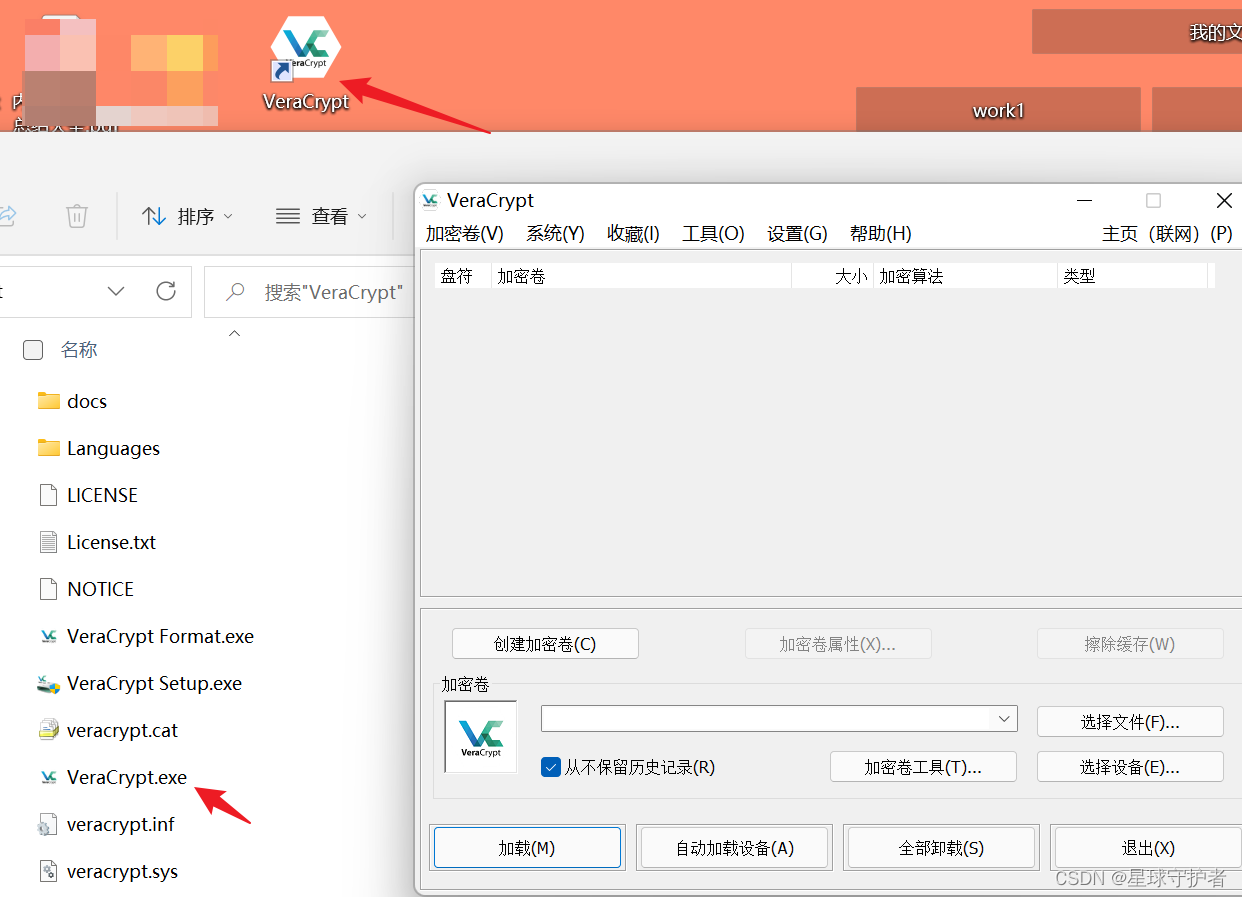The height and width of the screenshot is (897, 1242).
Task: Click the sort arrow above 名称 column
Action: [235, 333]
